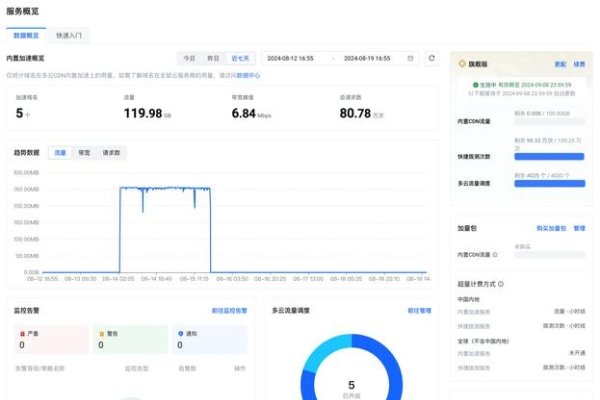This screenshot has width=600, height=400.
Task: Click the blue 通知 alert icon
Action: click(181, 333)
